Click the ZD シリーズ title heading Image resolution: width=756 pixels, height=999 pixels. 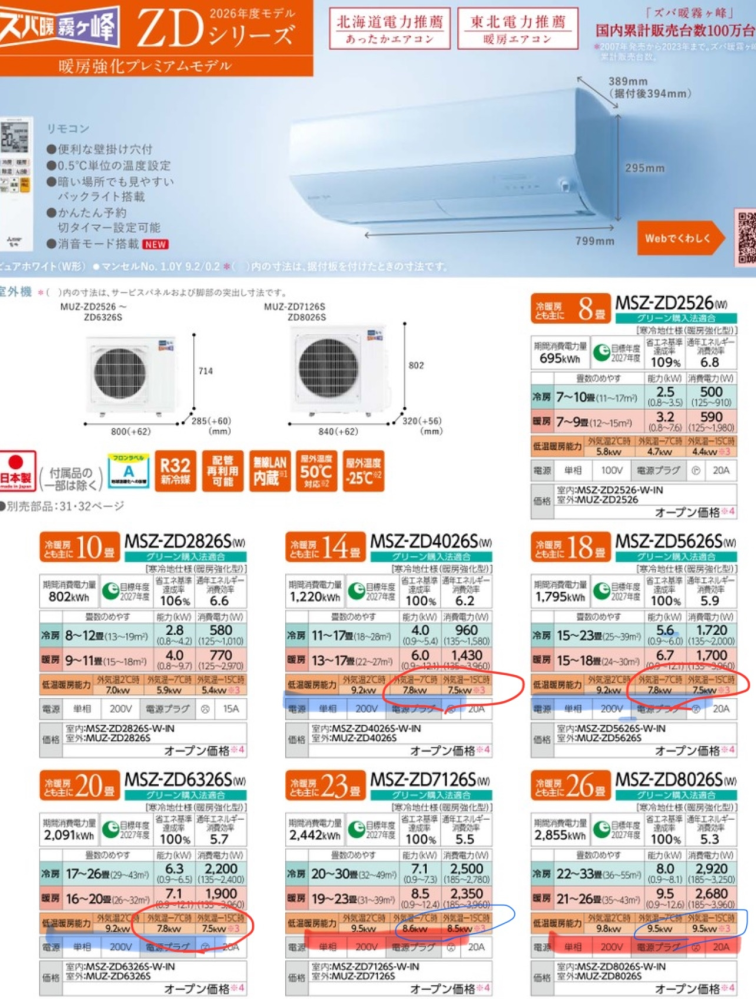(215, 30)
